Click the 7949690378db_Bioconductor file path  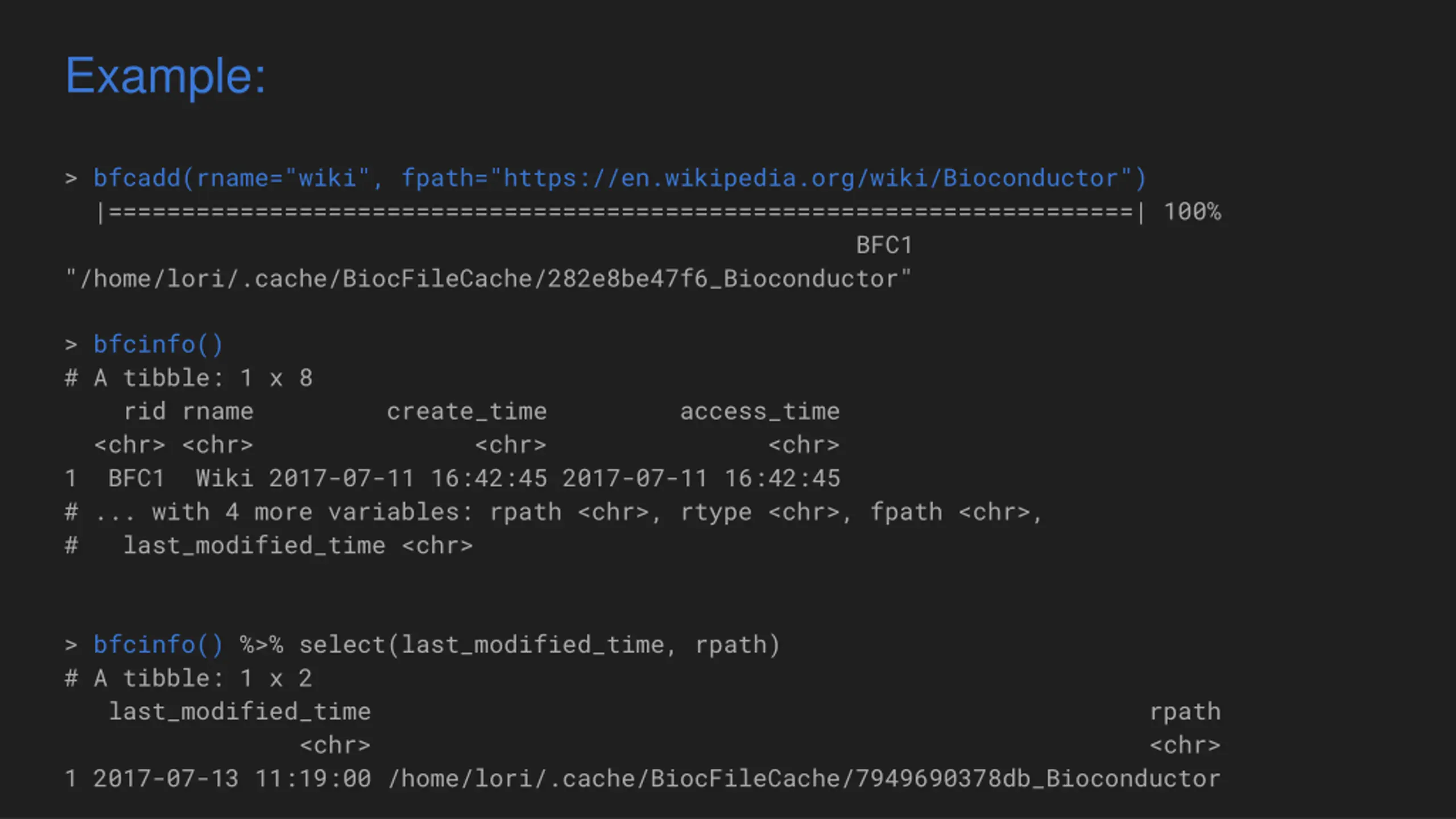(804, 779)
